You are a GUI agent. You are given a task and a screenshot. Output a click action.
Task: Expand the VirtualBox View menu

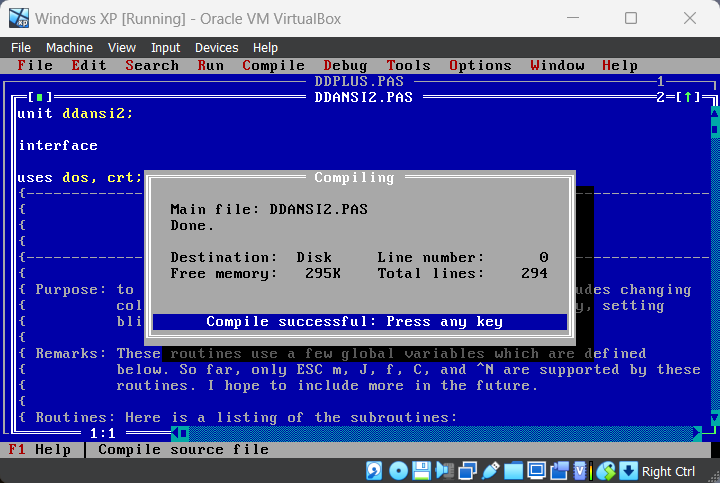click(x=122, y=48)
